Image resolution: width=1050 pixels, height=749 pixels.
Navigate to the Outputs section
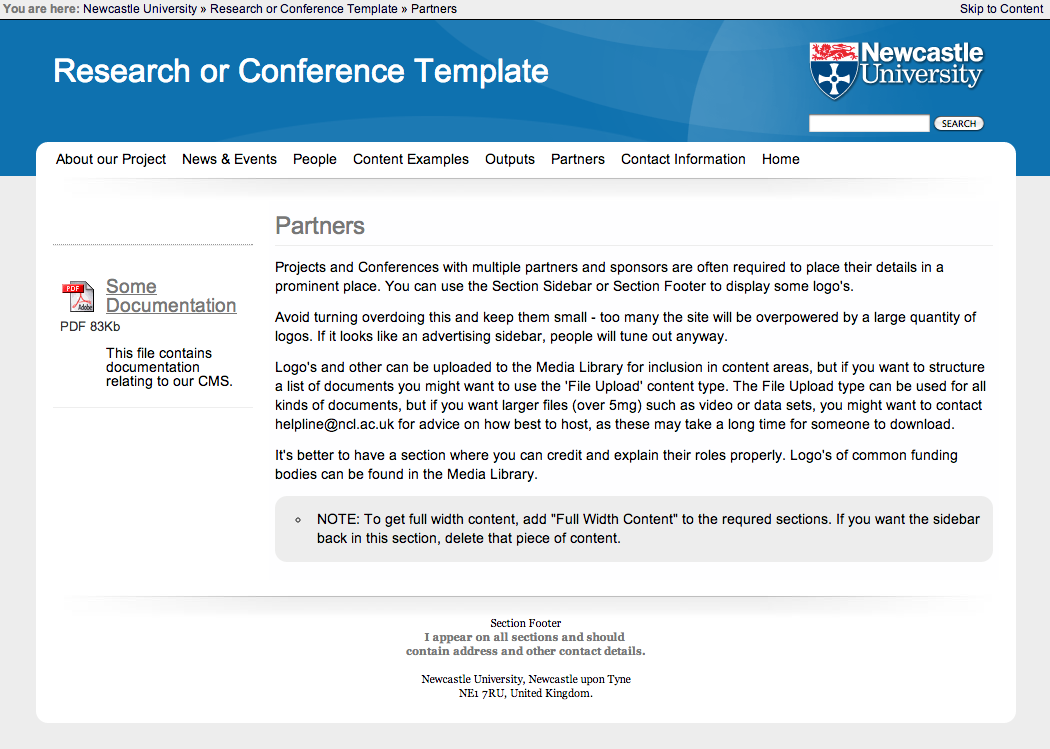510,159
